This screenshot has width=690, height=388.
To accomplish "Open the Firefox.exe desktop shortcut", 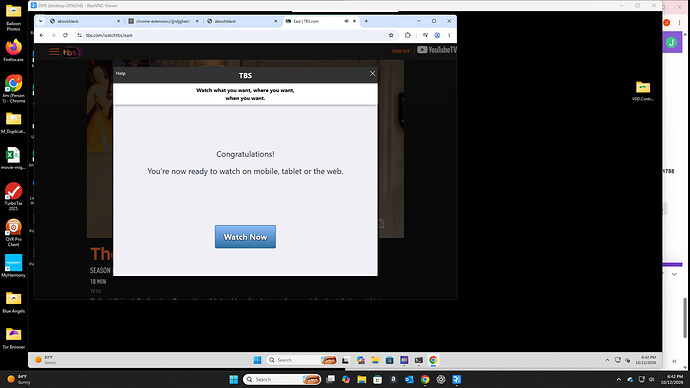I will point(14,51).
